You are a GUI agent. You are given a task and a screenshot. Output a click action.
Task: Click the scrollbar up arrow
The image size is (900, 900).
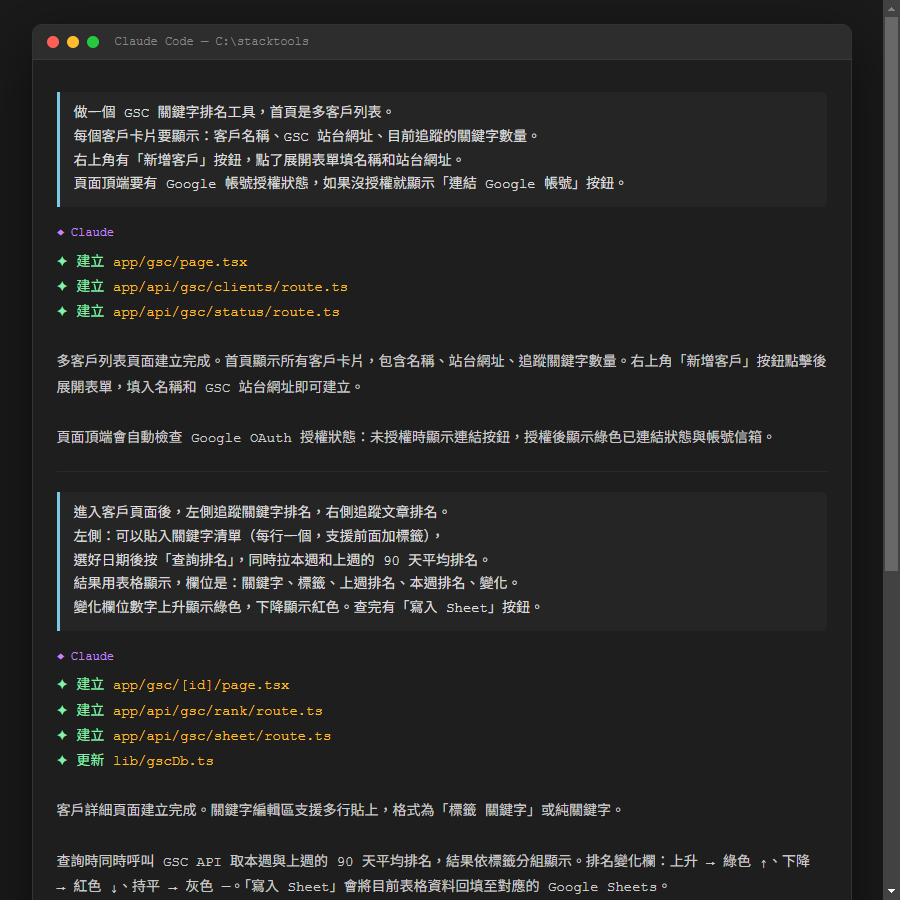[x=891, y=8]
